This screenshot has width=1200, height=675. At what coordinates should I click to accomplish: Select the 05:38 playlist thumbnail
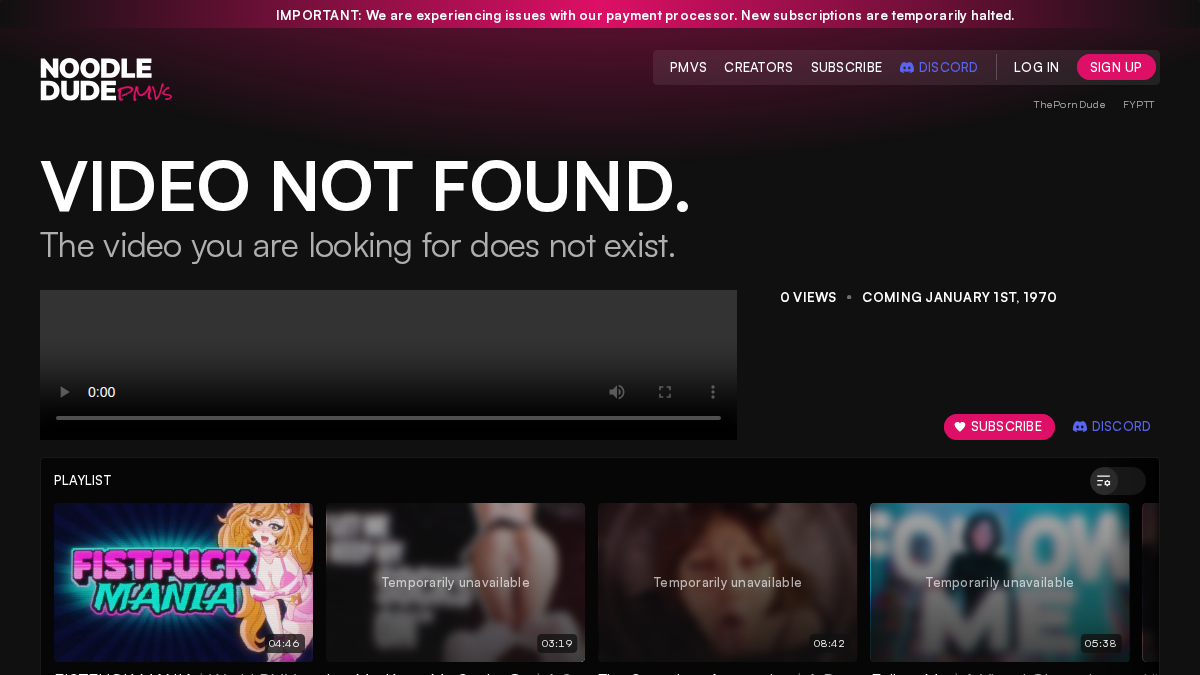tap(999, 582)
